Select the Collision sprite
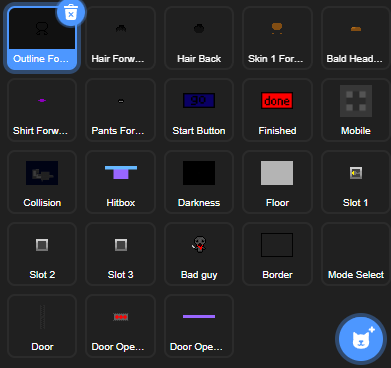The height and width of the screenshot is (368, 391). pos(42,182)
